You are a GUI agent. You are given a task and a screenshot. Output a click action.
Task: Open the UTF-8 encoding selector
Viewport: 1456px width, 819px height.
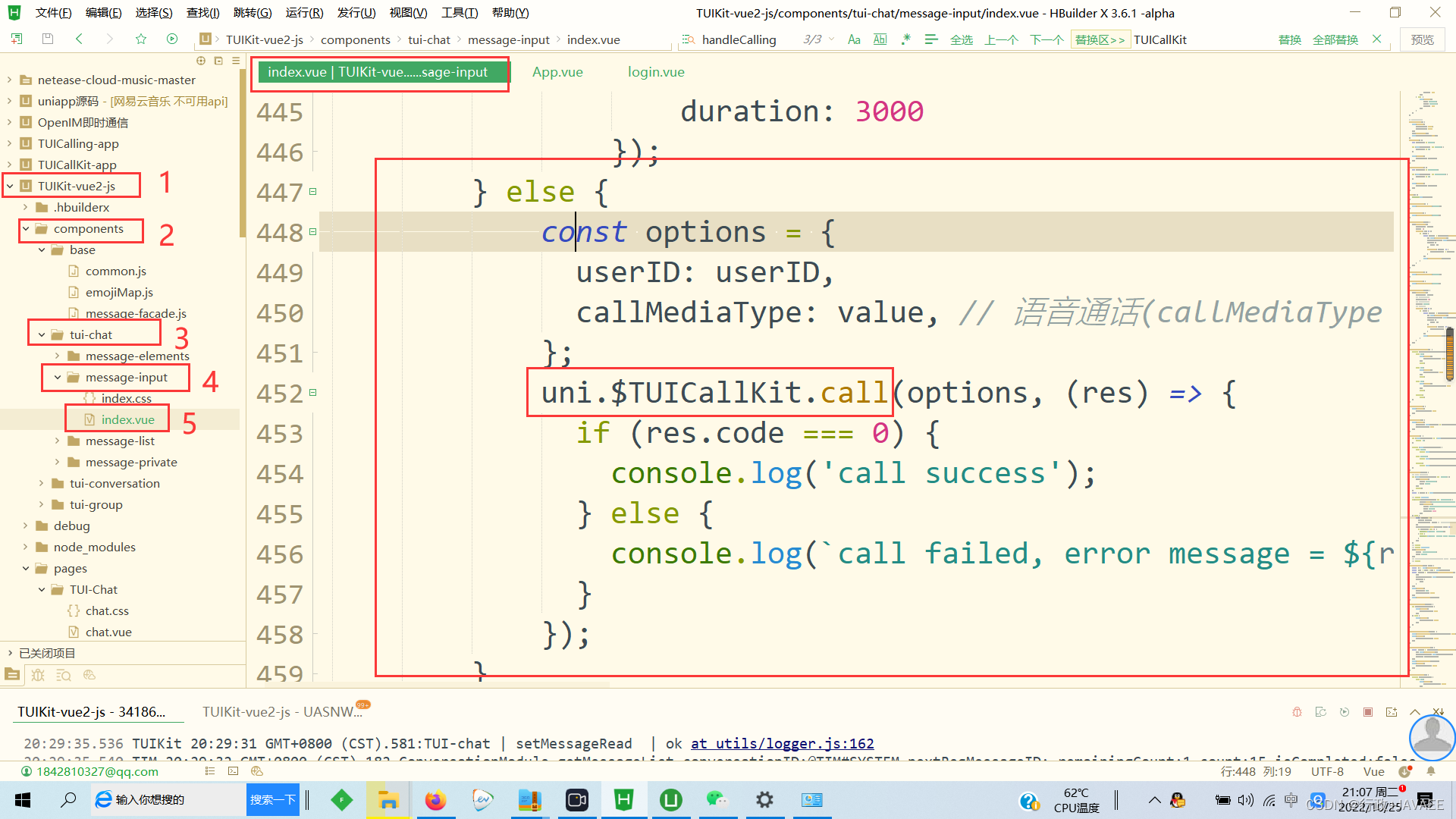pos(1327,771)
